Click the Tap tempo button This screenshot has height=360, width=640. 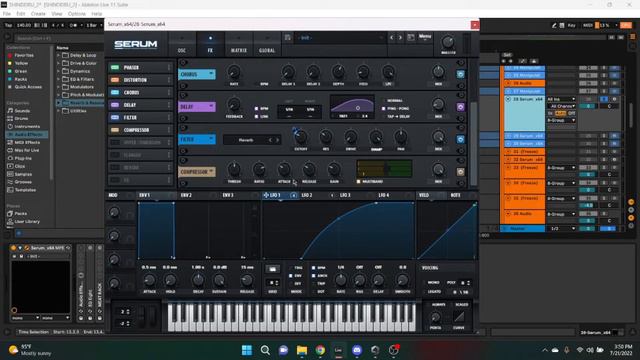click(x=8, y=25)
